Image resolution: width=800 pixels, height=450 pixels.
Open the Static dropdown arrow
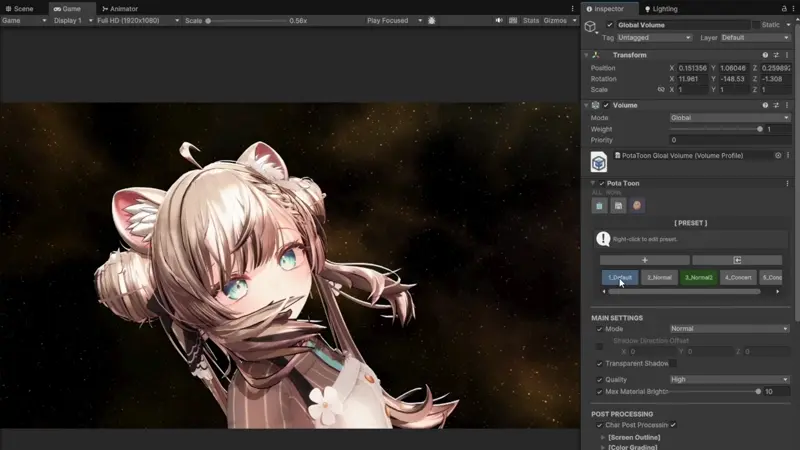pos(789,24)
